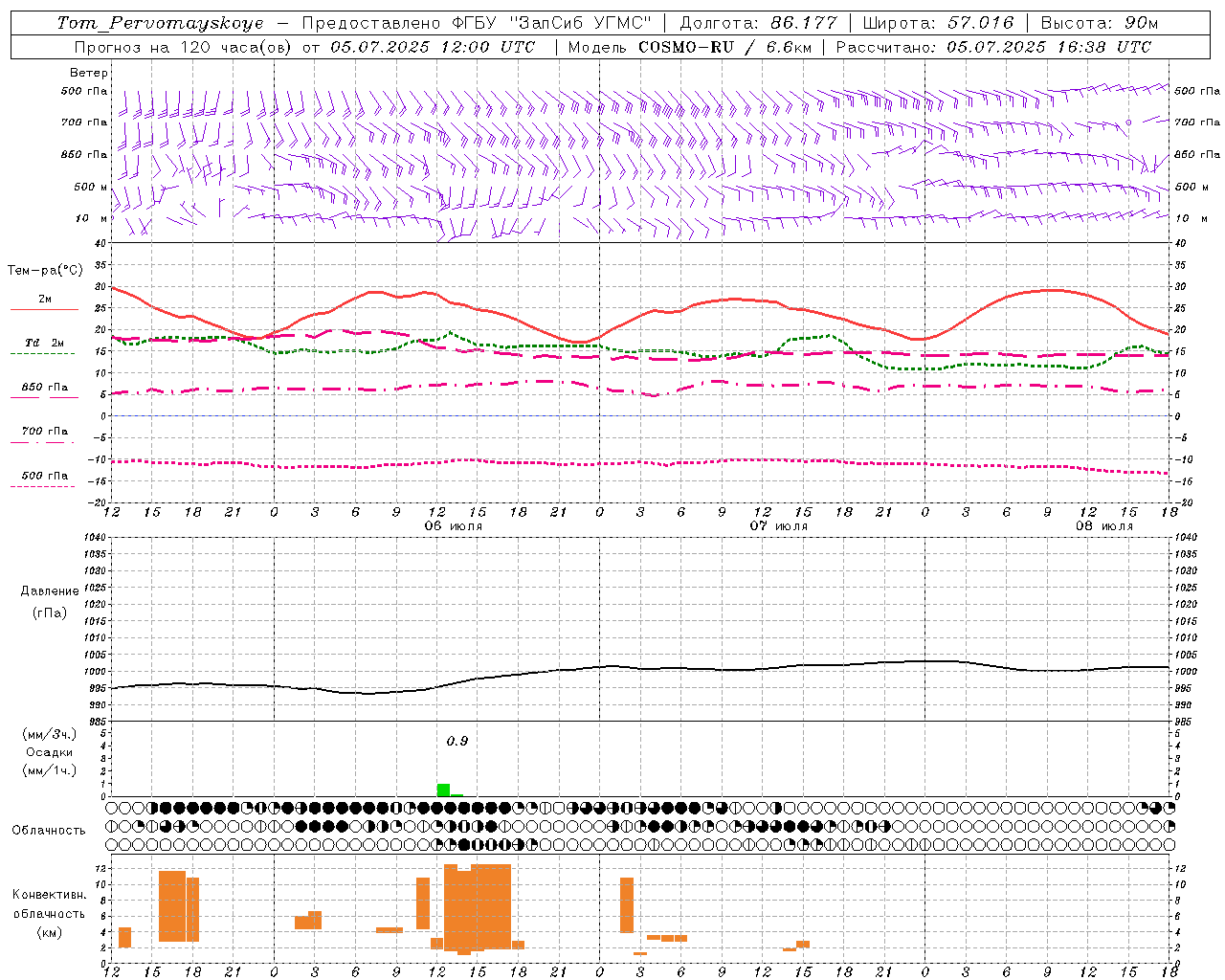Screen dimensions: 1225x980
Task: Click the (мм/1ч.) precipitation unit label
Action: coord(50,770)
